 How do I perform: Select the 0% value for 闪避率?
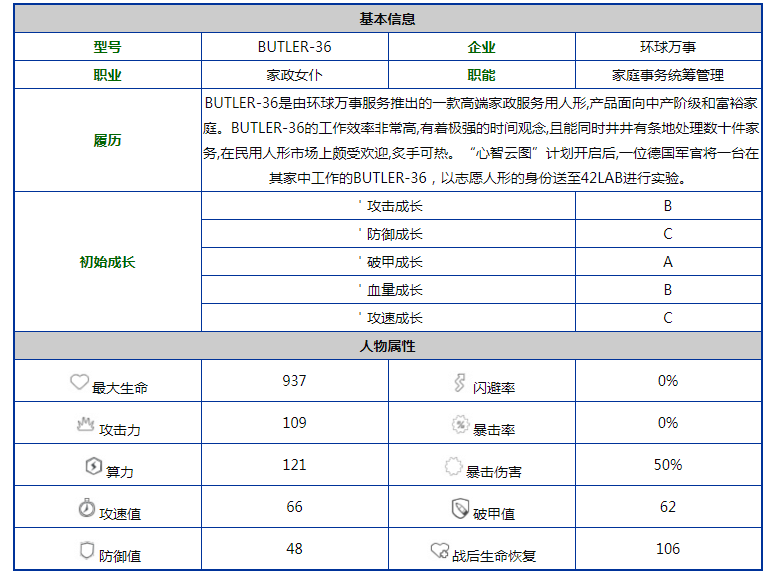668,381
